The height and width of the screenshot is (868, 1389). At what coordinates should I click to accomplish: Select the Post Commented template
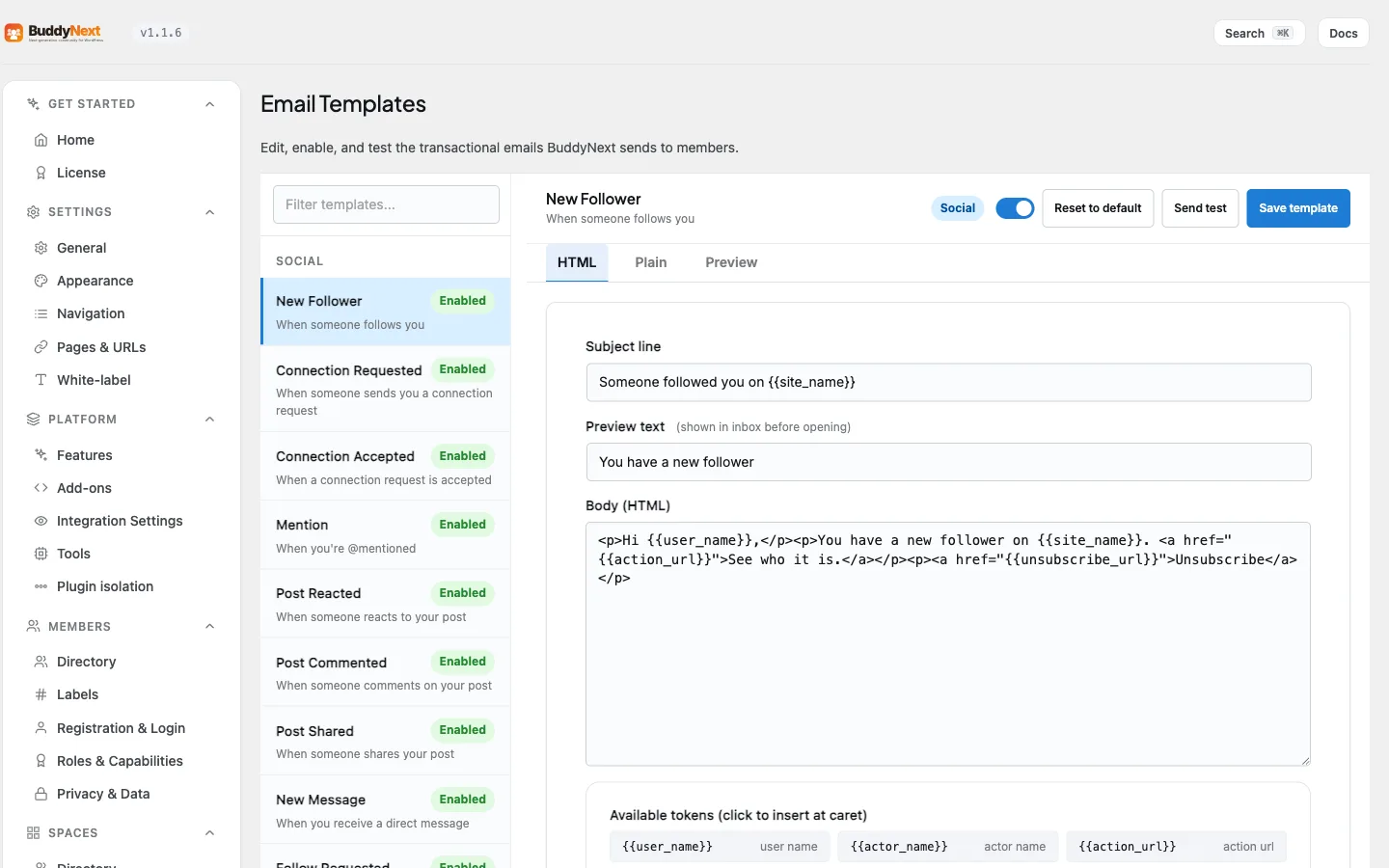point(386,673)
